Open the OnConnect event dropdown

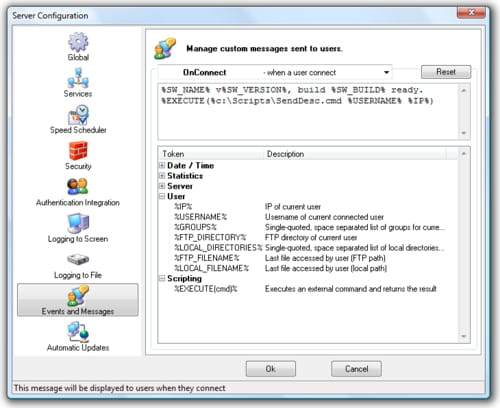click(275, 72)
